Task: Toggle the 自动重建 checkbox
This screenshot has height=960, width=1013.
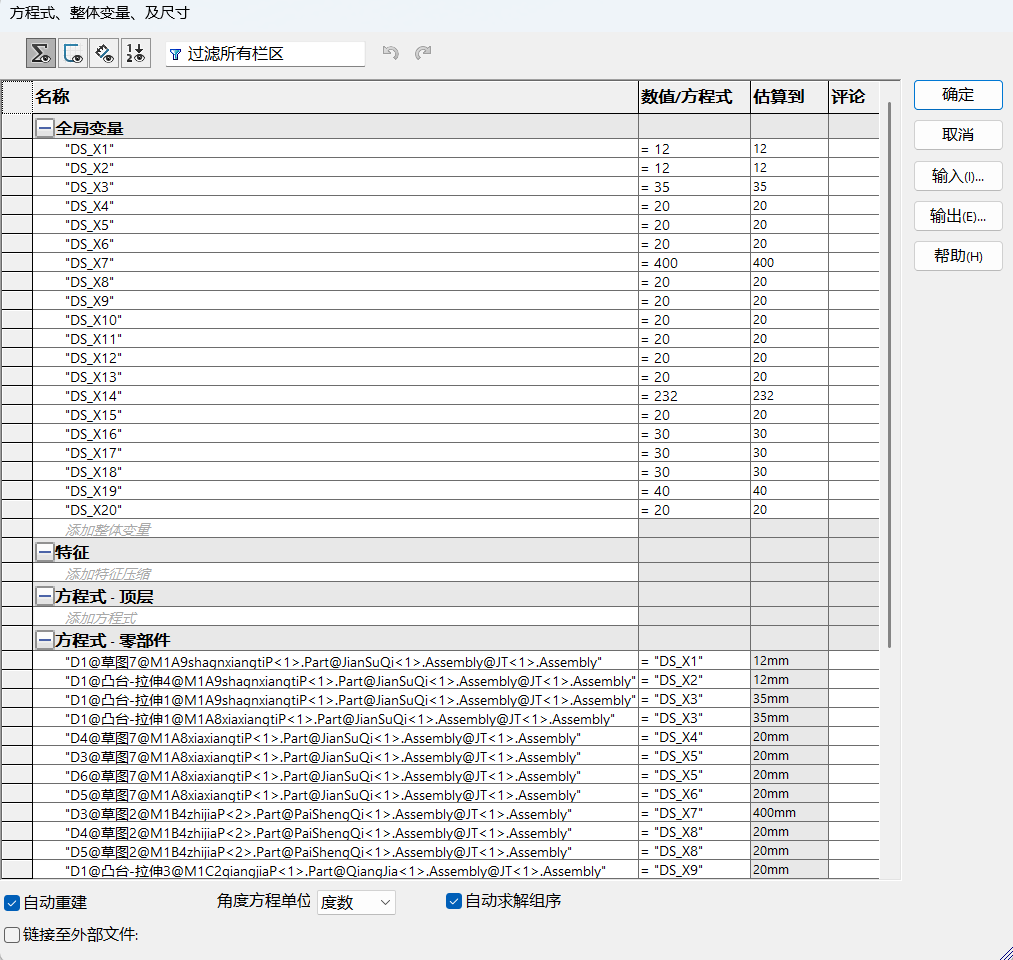Action: 12,903
